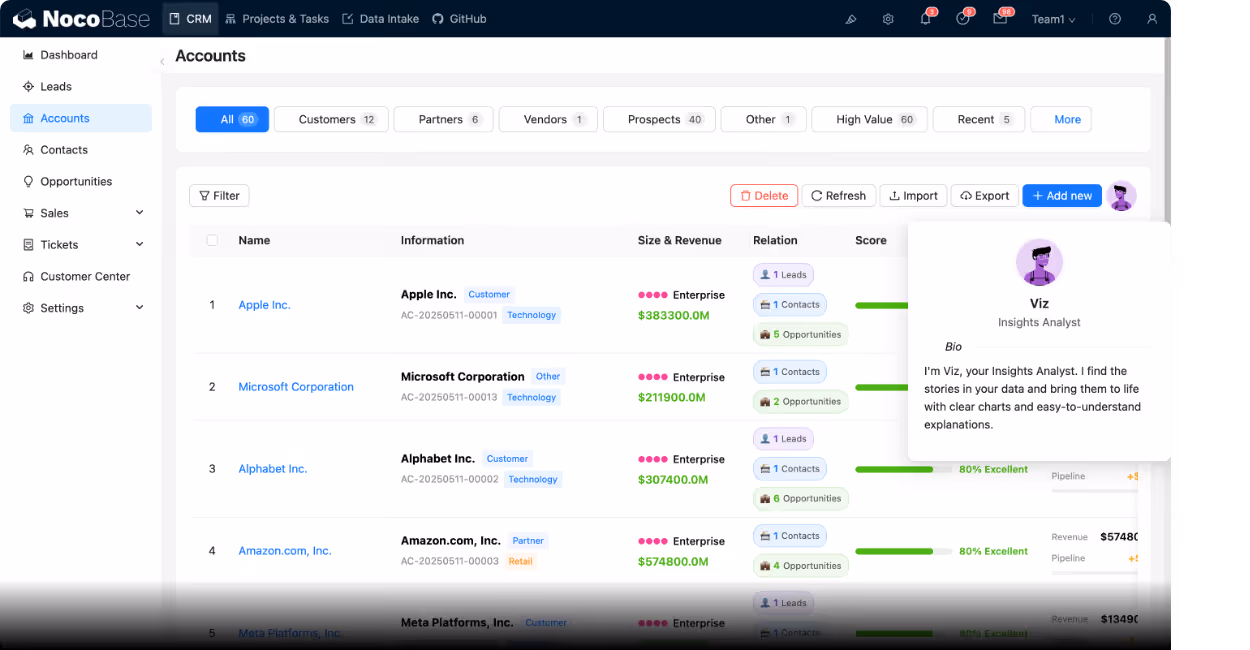Click the Retail tag for Amazon.com

click(x=521, y=562)
